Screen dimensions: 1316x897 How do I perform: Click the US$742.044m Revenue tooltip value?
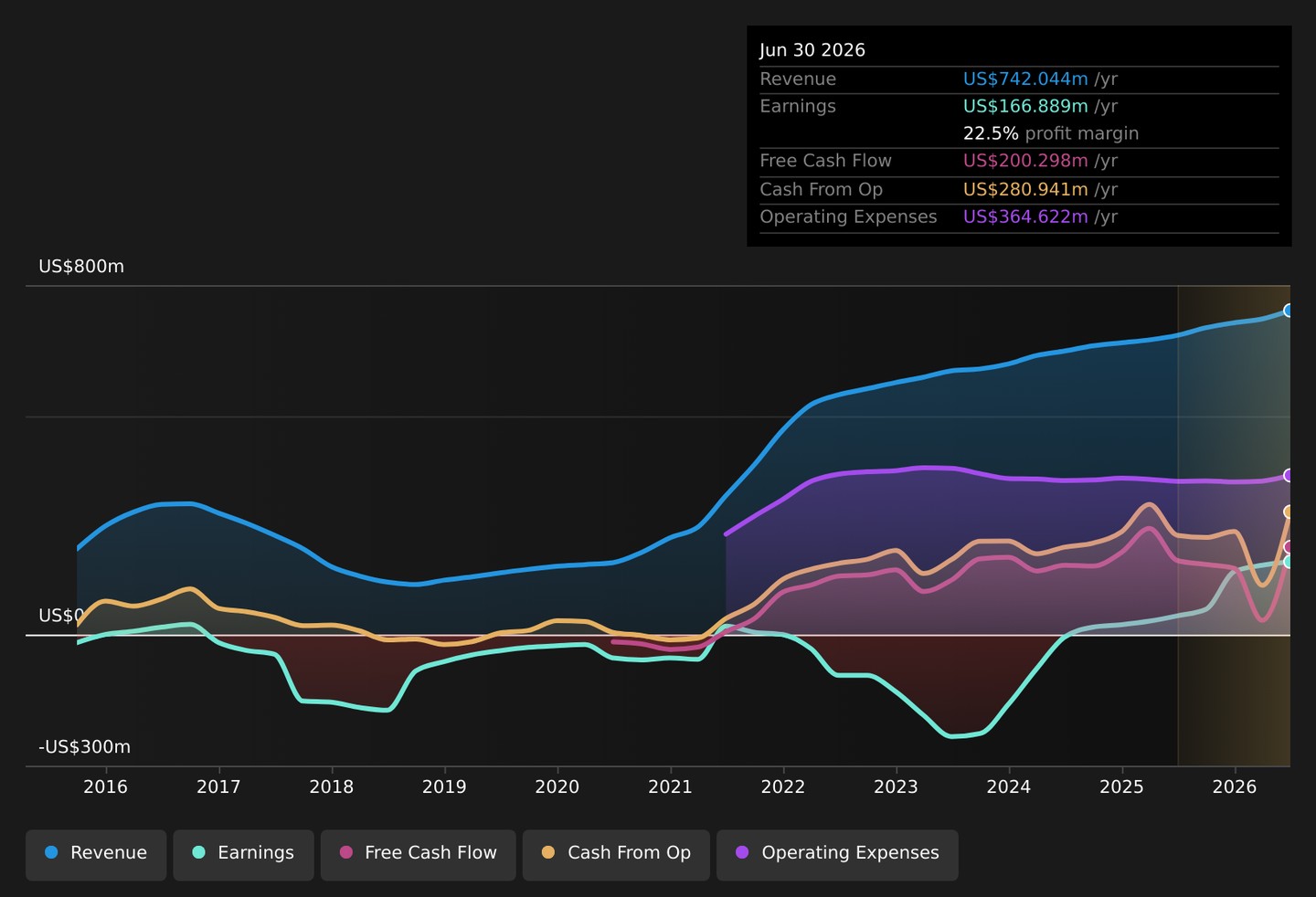(x=1025, y=79)
